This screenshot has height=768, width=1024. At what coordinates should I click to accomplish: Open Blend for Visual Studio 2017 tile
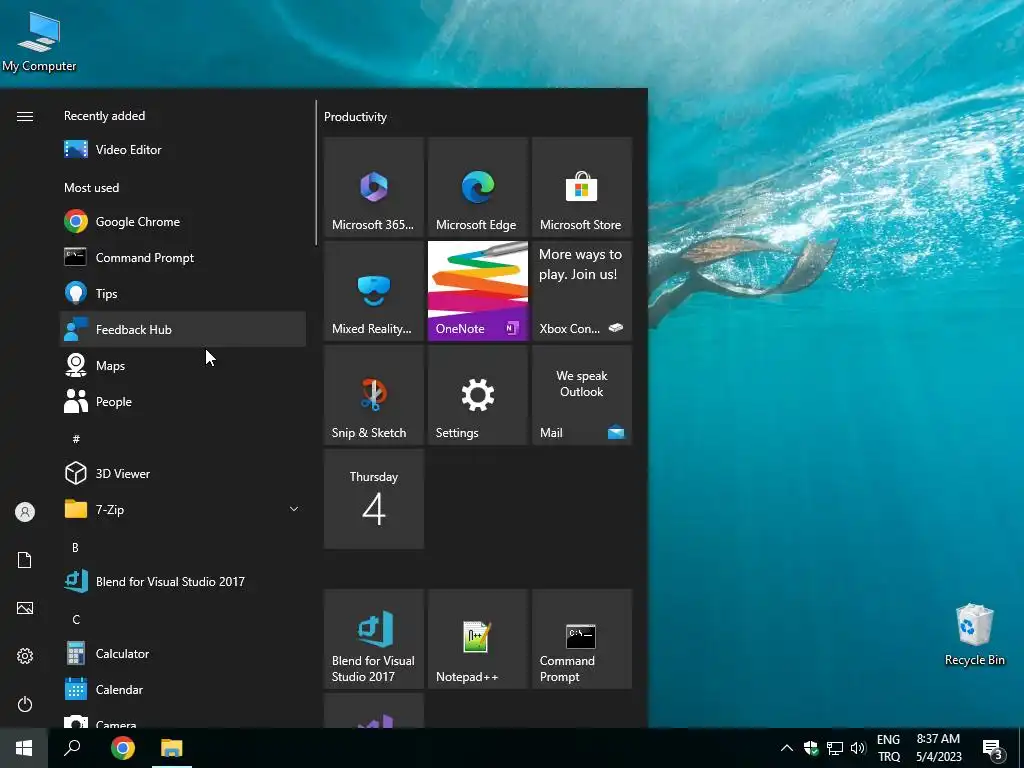(x=374, y=639)
